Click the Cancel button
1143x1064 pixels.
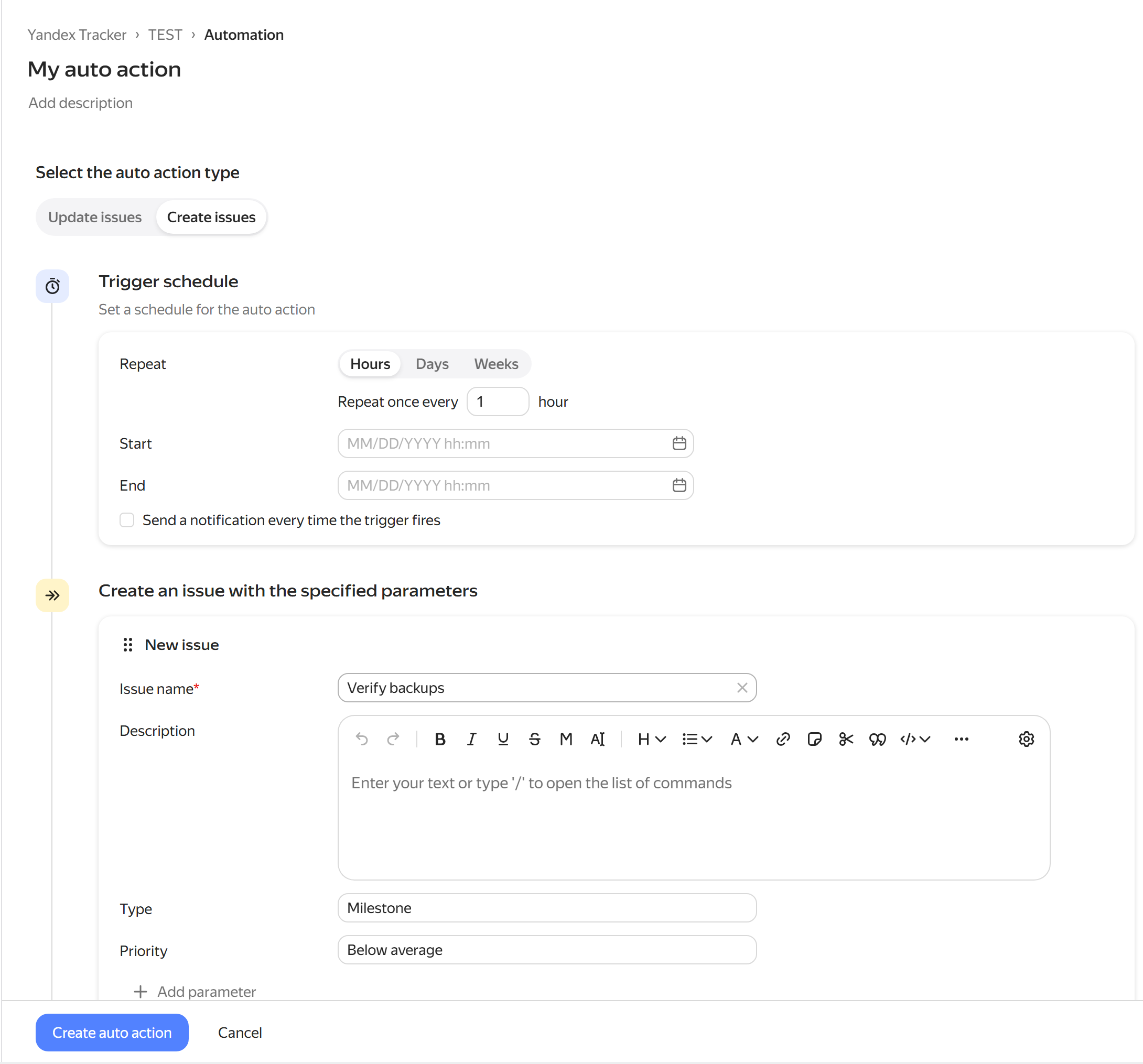pyautogui.click(x=240, y=1033)
